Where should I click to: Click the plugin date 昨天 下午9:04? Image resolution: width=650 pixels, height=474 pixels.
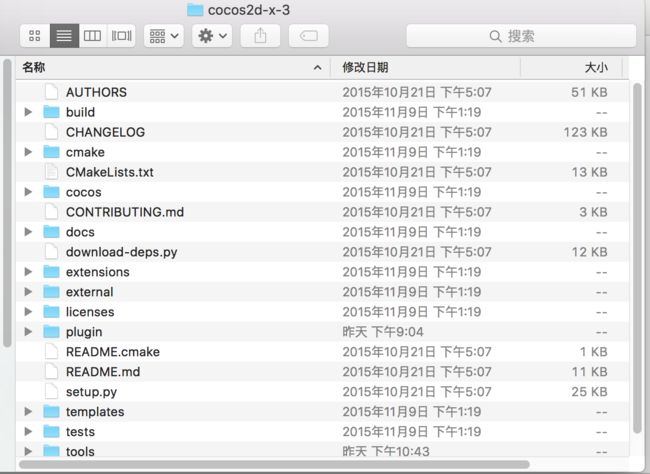(x=383, y=332)
